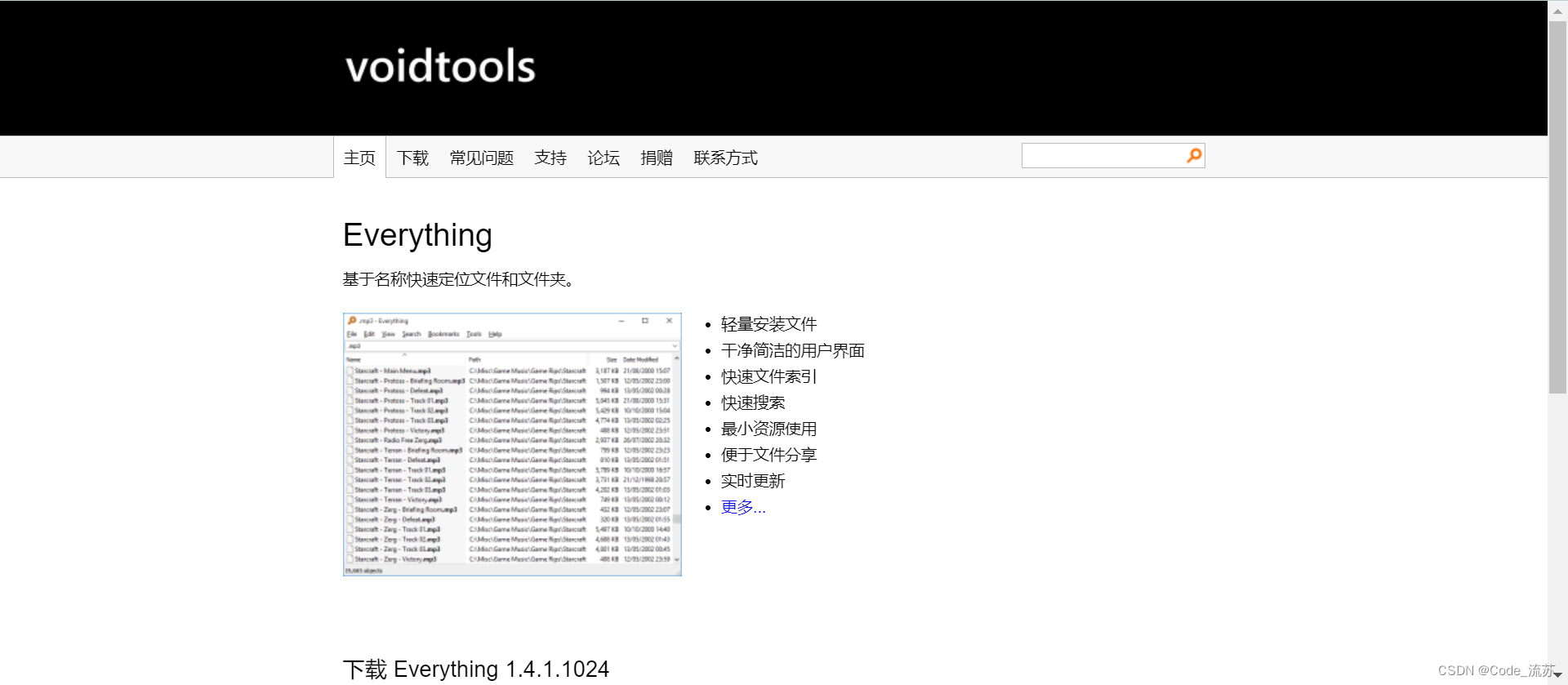
Task: Click the heading 下载 Everything 1.4.1.1024
Action: (x=476, y=669)
